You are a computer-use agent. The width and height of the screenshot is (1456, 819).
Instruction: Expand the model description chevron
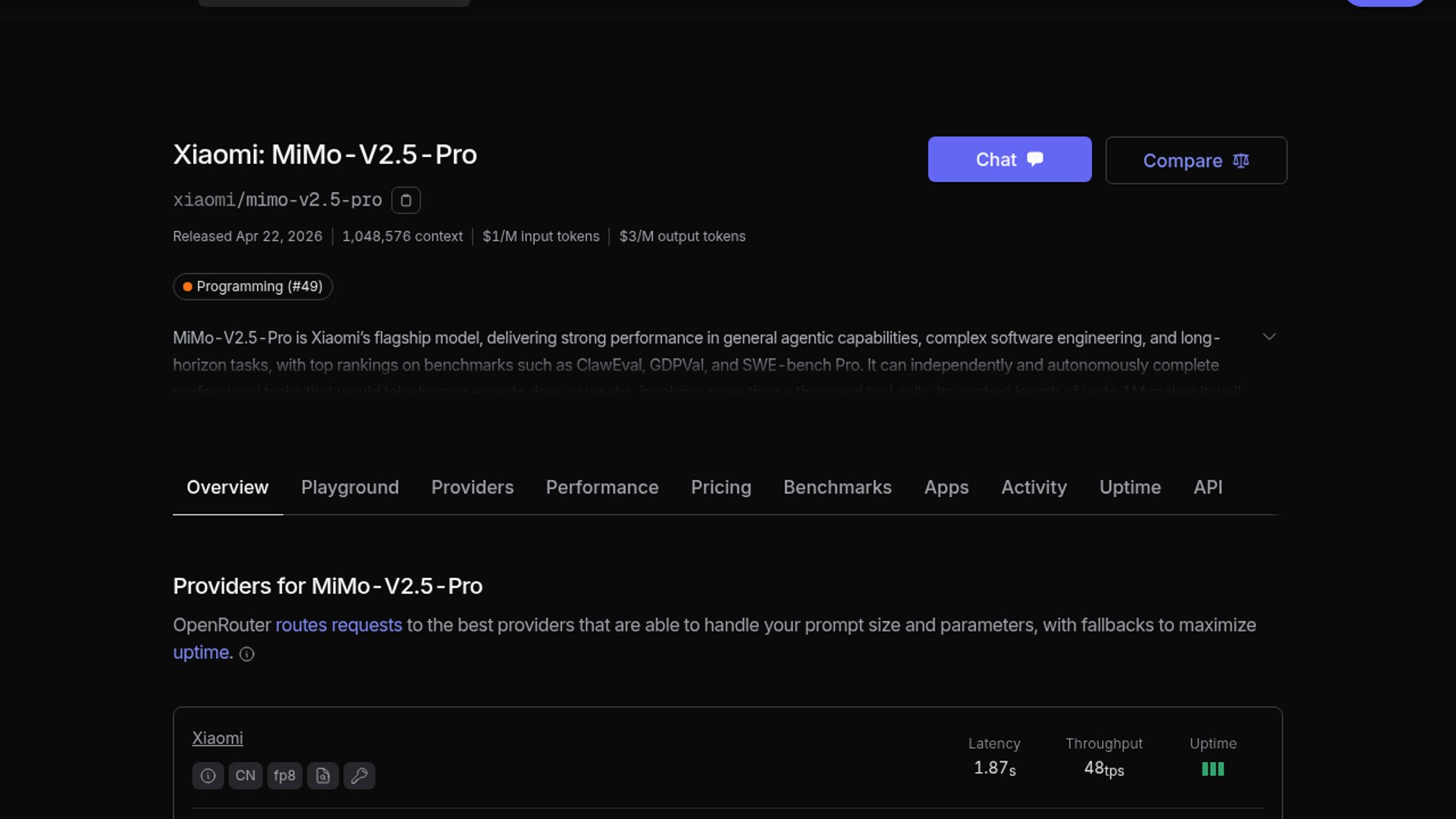click(x=1269, y=337)
